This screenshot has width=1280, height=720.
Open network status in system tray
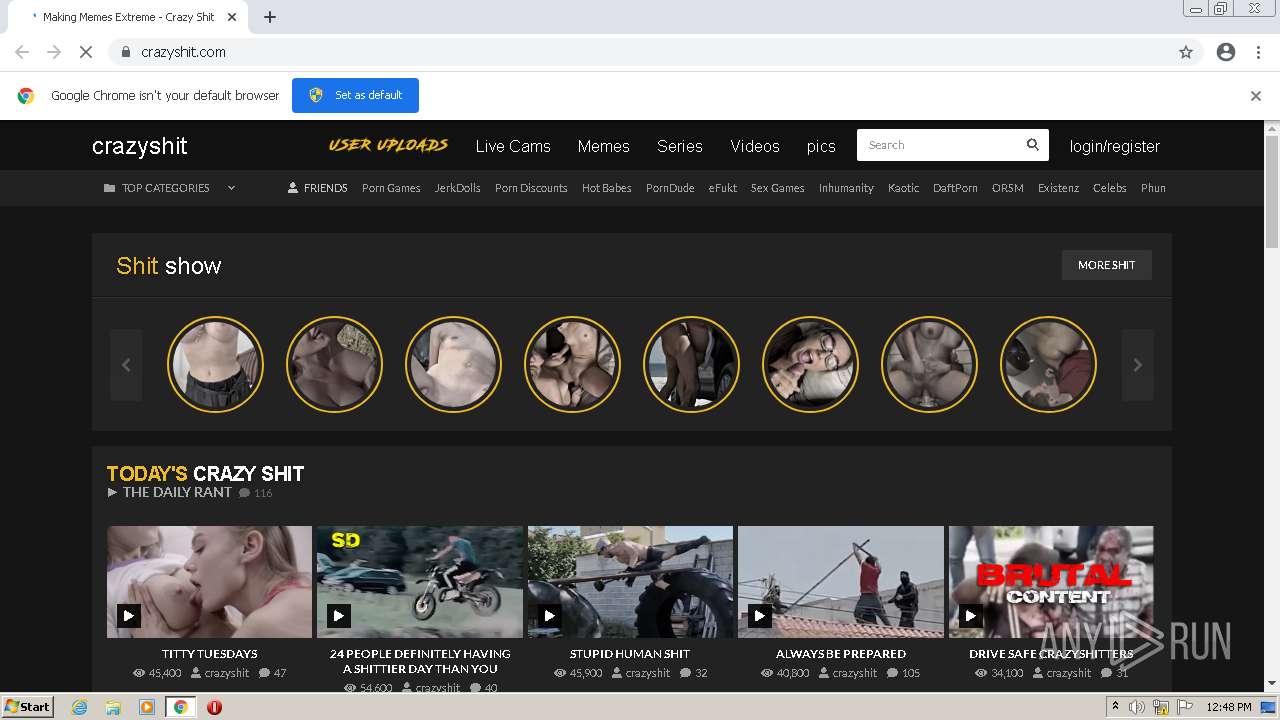pos(1161,707)
